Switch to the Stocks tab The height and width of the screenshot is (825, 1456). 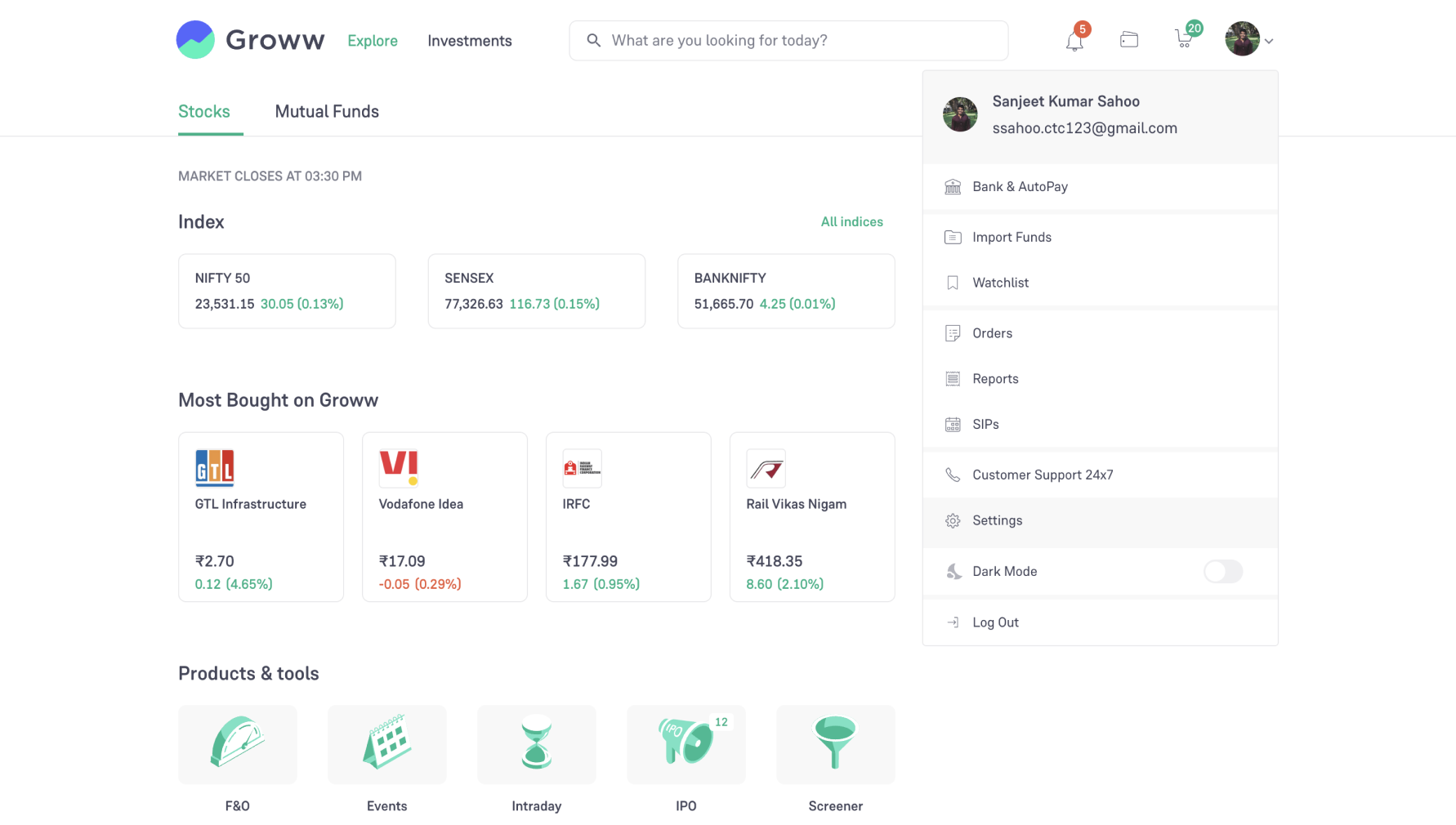pyautogui.click(x=204, y=112)
